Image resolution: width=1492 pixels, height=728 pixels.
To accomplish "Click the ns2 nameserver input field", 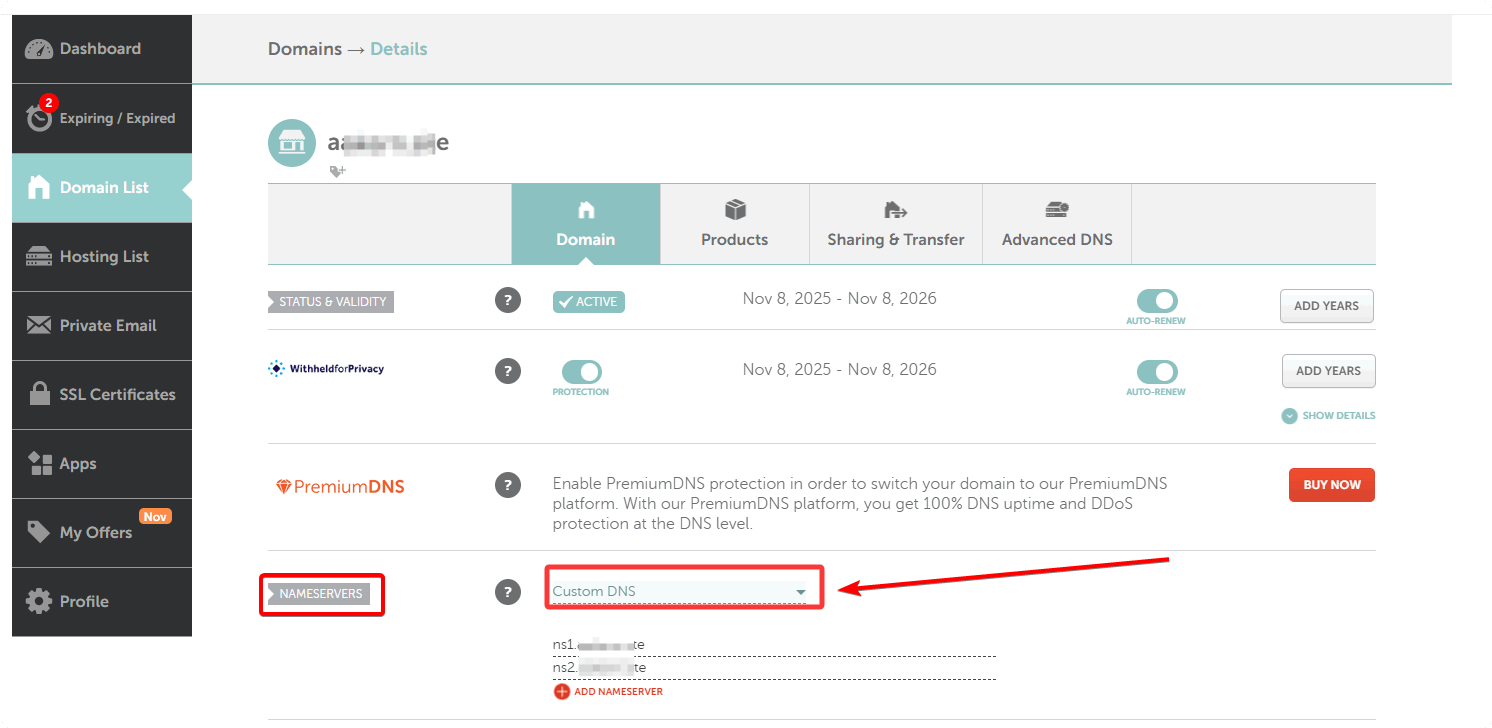I will point(774,668).
